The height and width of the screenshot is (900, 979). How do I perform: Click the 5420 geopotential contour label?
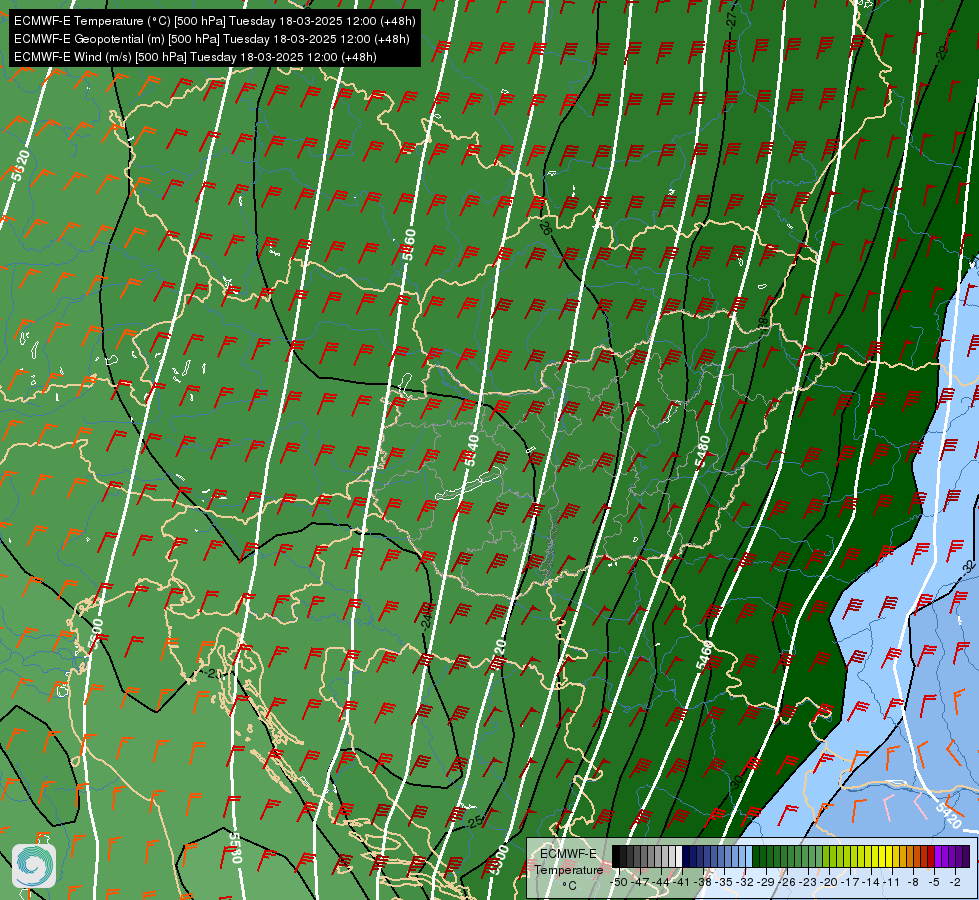click(x=948, y=814)
